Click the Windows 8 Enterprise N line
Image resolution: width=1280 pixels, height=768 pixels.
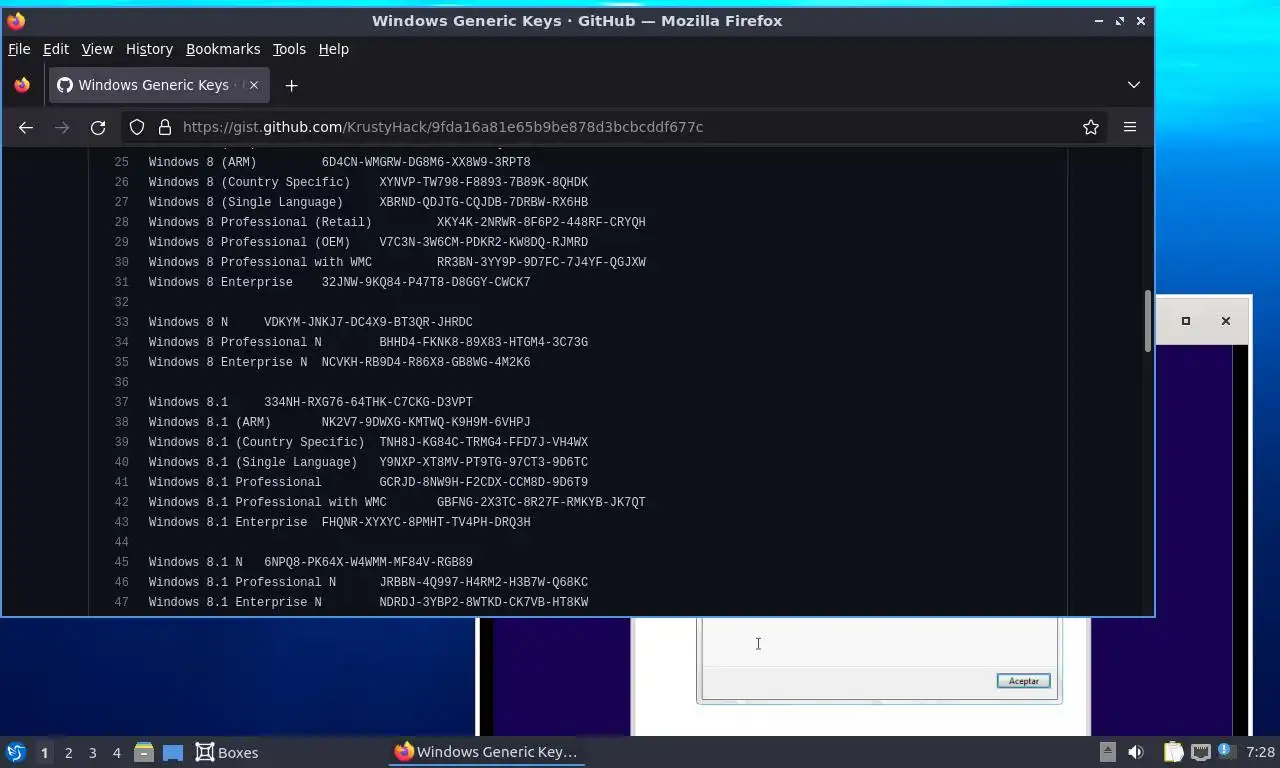[x=340, y=362]
